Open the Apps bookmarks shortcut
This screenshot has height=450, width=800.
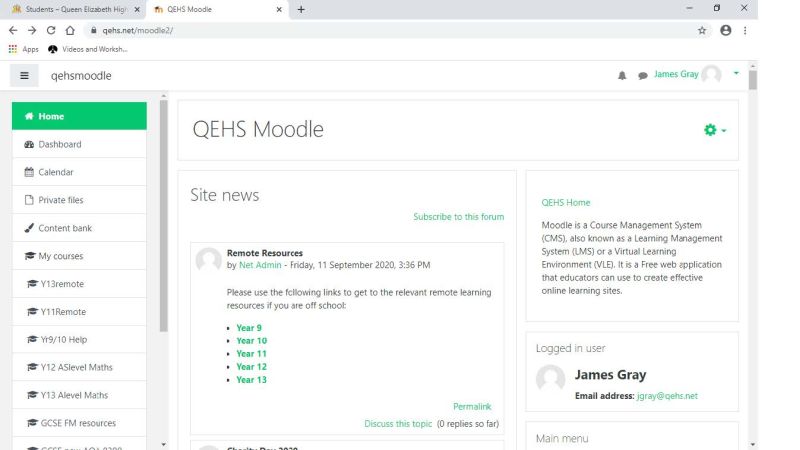point(23,49)
